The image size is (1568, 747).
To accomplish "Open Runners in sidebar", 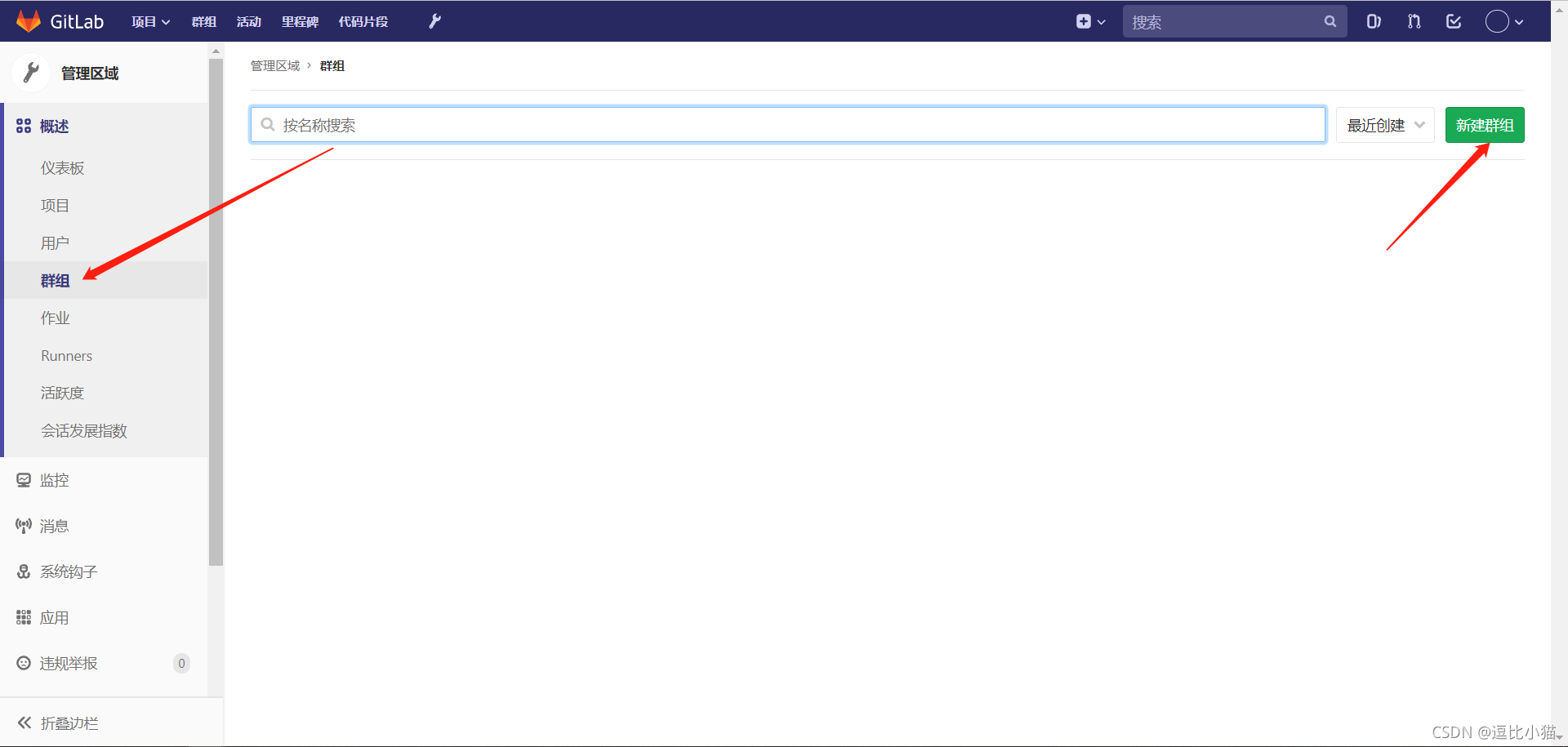I will [x=67, y=356].
